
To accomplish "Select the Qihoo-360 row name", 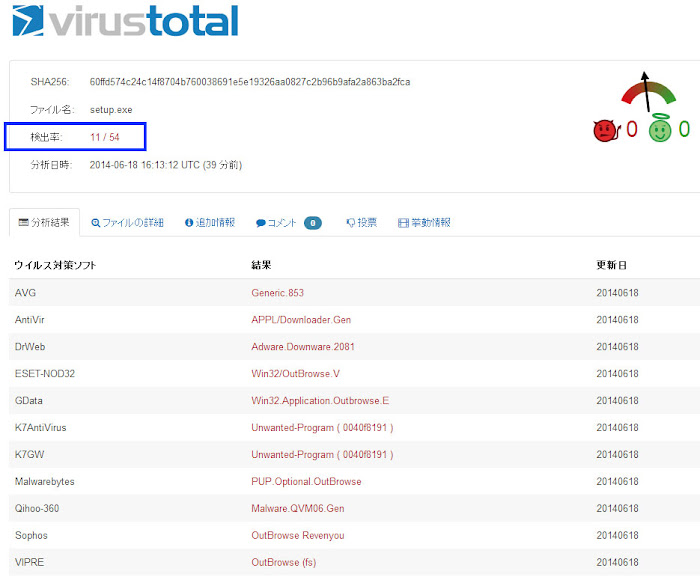I will point(37,508).
